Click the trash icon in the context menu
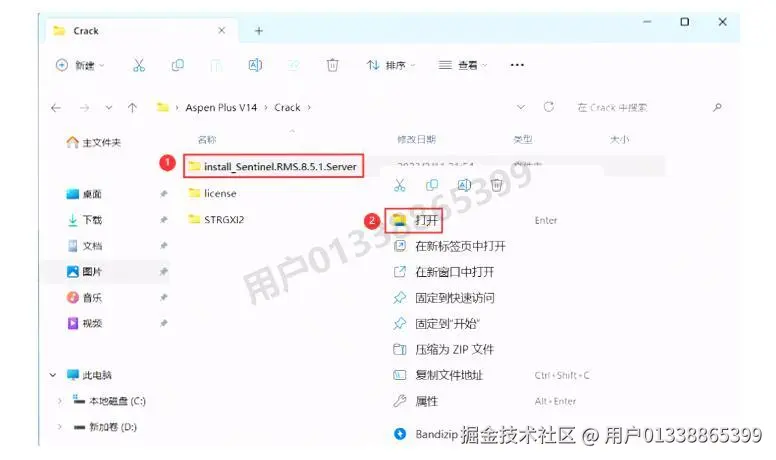This screenshot has width=776, height=460. 496,185
